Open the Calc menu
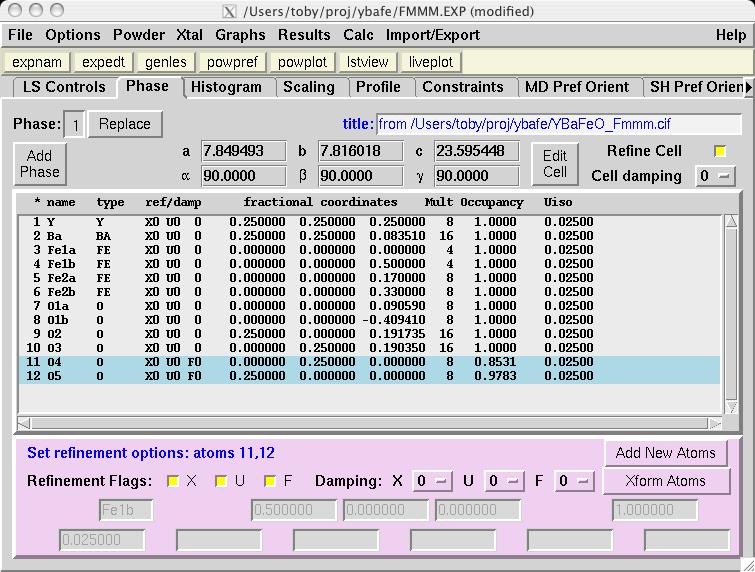The image size is (755, 572). click(x=358, y=35)
